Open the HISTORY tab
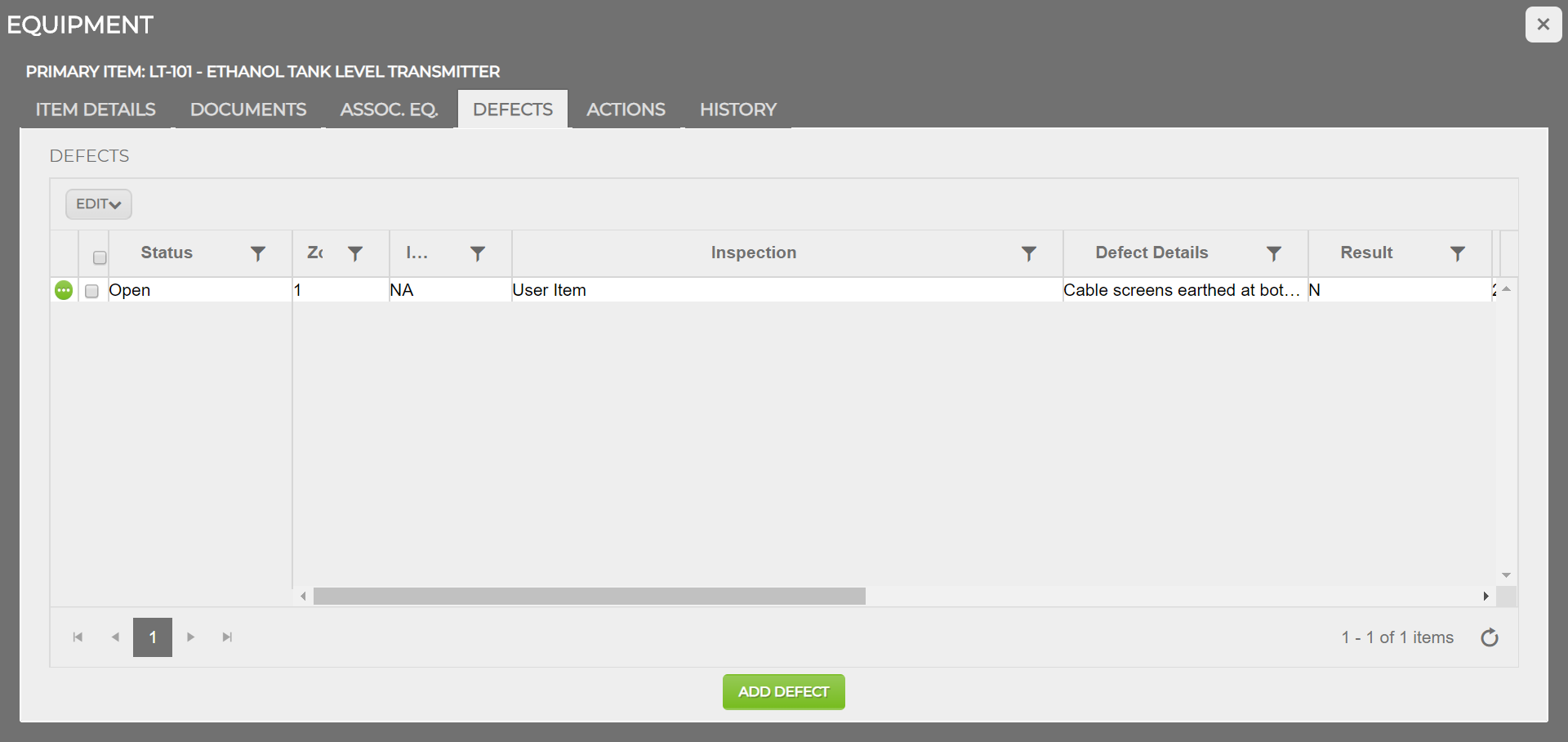 (x=737, y=110)
